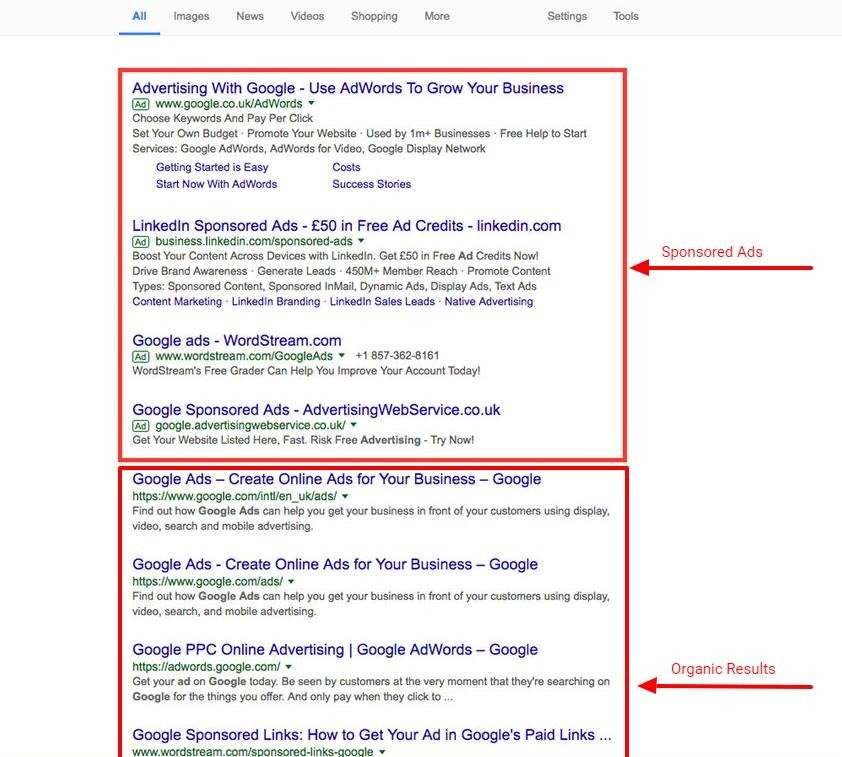The width and height of the screenshot is (842, 757).
Task: Open LinkedIn Branding sitelink
Action: (276, 302)
